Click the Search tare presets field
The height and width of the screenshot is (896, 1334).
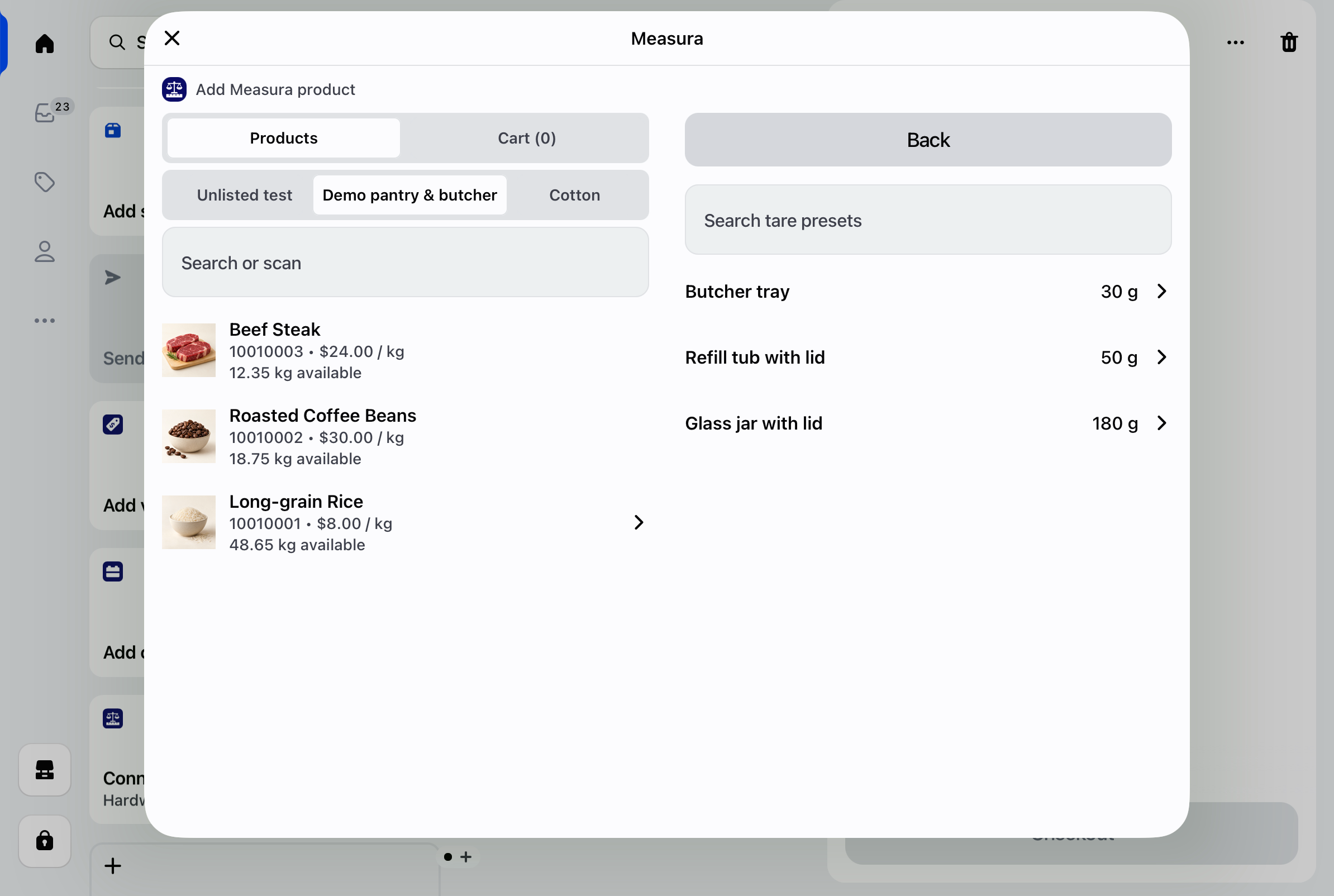tap(928, 220)
